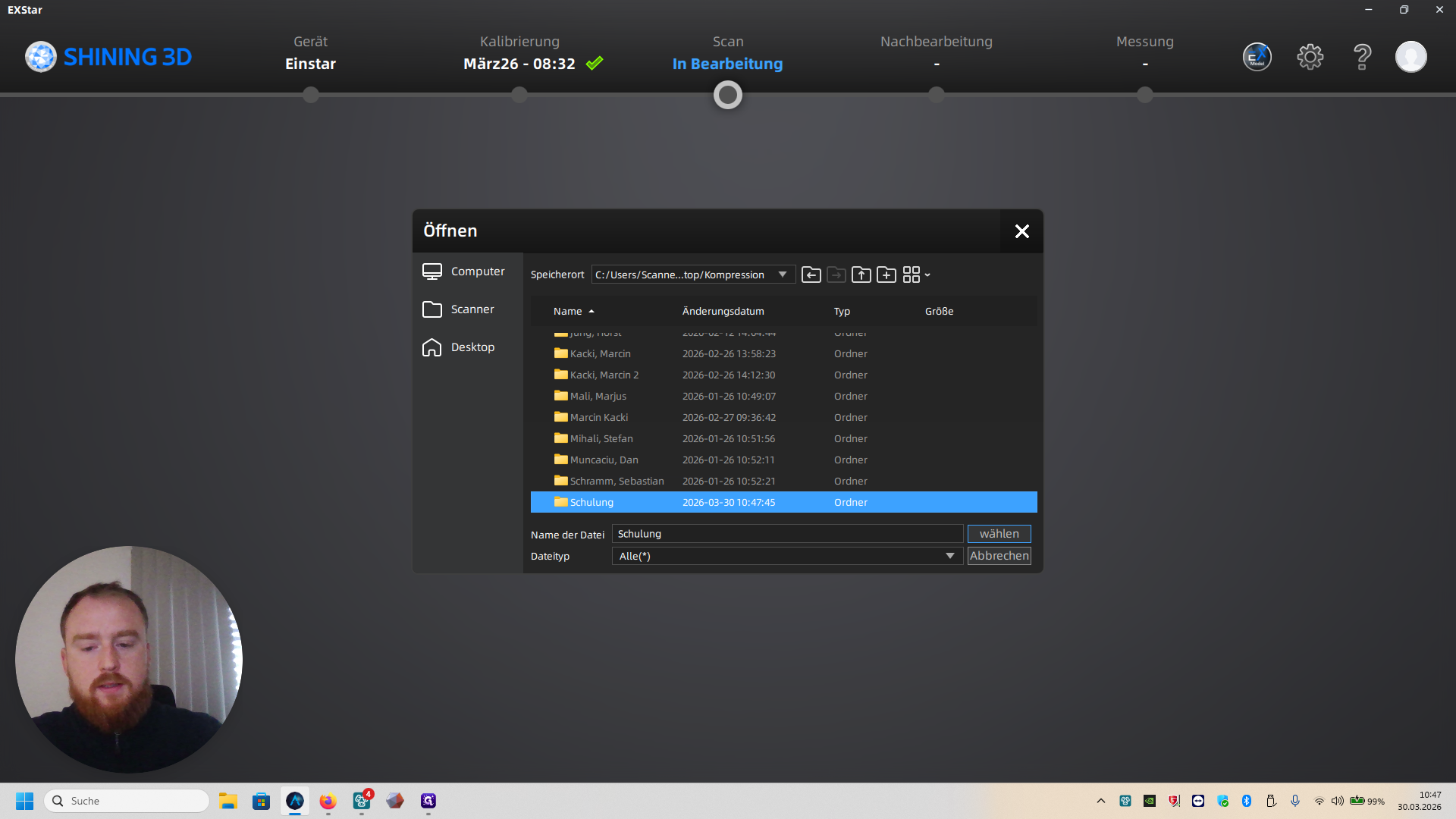Sort files by Änderungsdatum column

(723, 312)
